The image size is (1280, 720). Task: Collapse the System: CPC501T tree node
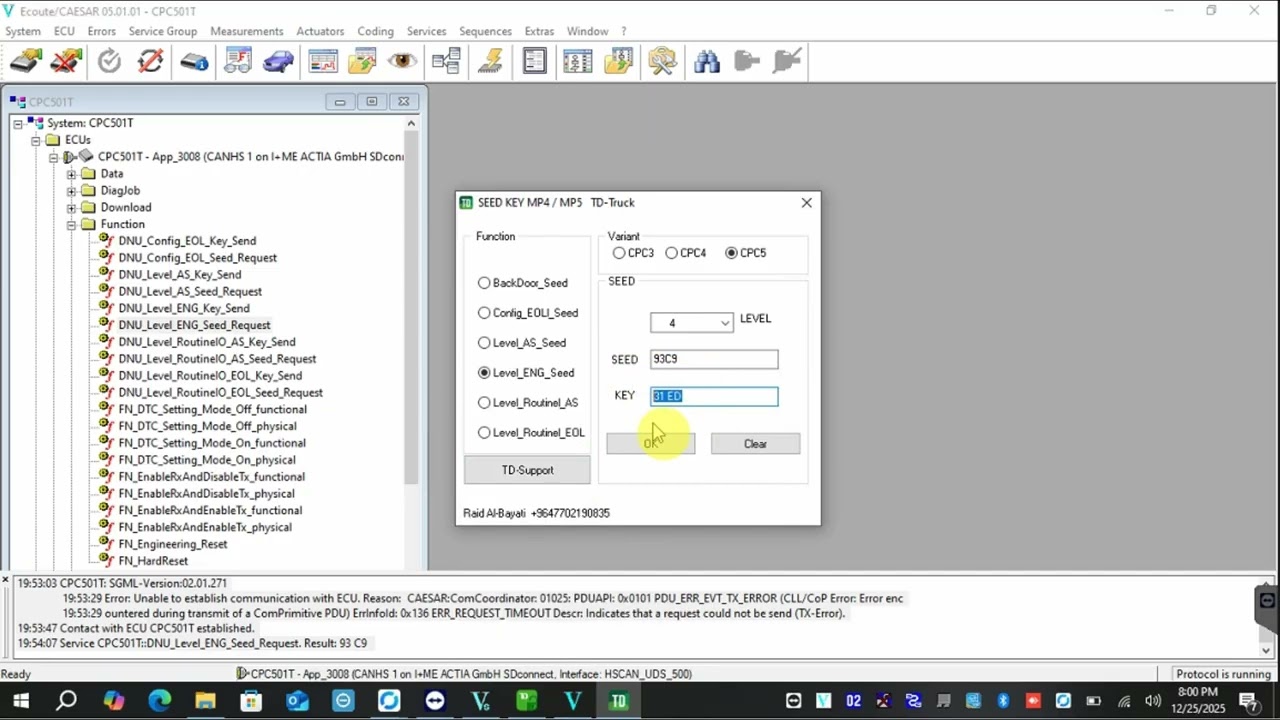tap(18, 123)
